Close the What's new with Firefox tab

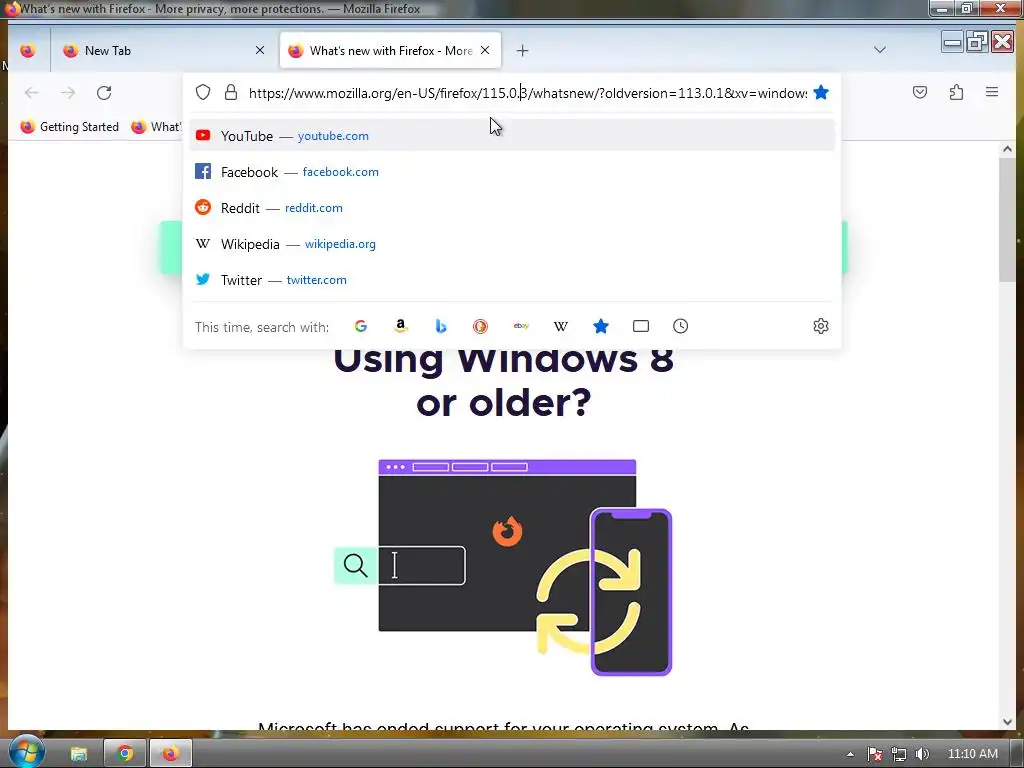pos(485,50)
